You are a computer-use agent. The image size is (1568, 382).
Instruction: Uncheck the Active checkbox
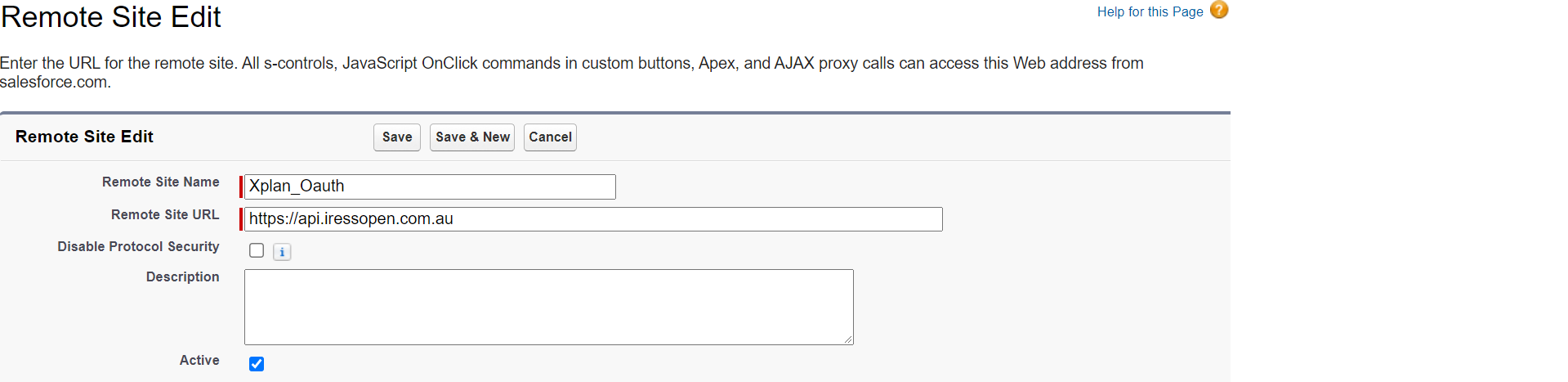click(x=257, y=364)
